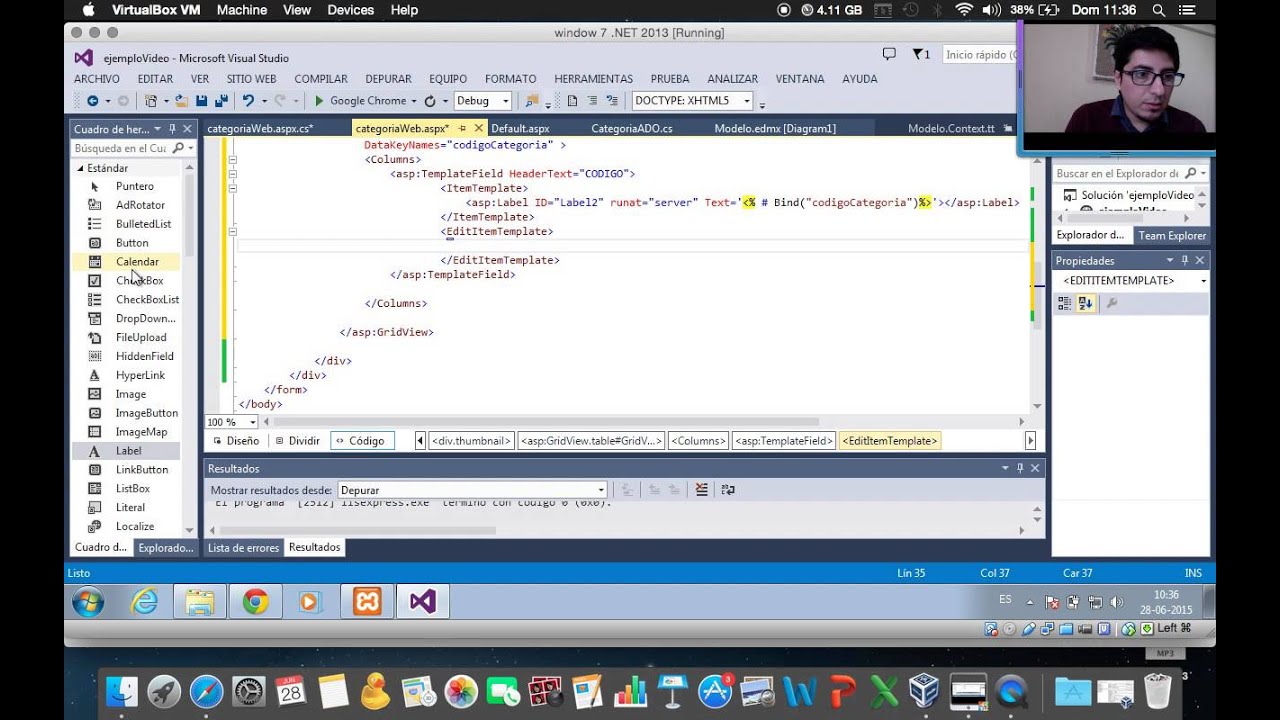
Task: Pin the Cuadro de herramientas panel
Action: pos(172,129)
